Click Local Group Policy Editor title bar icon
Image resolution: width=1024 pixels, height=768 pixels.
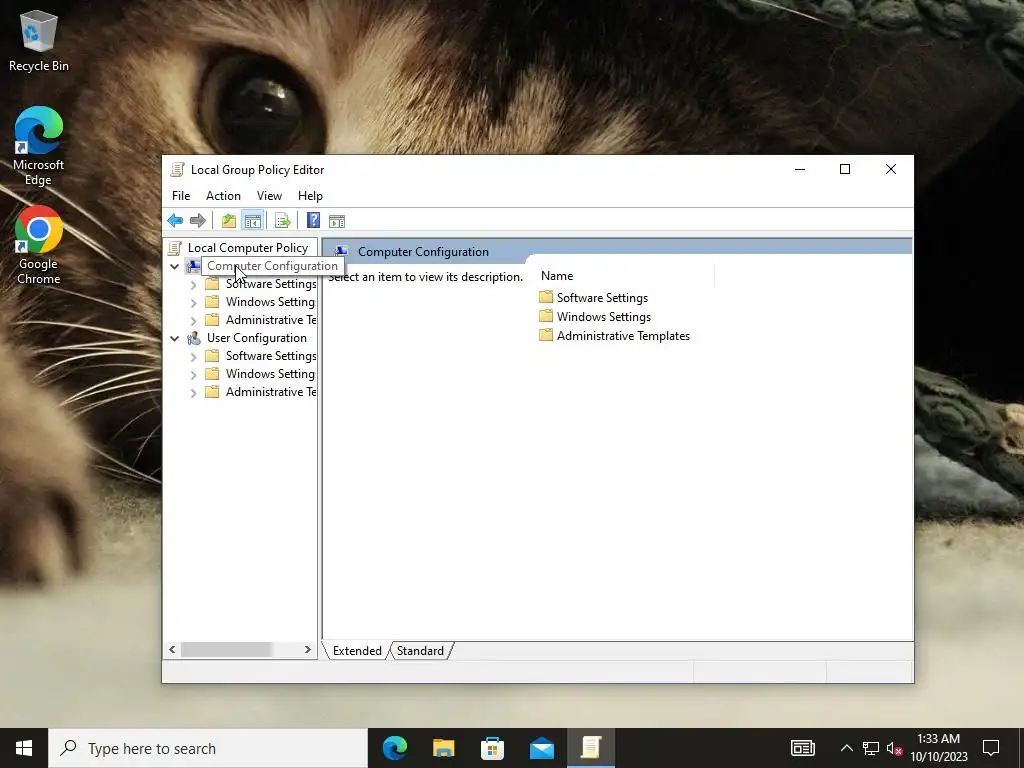tap(177, 170)
